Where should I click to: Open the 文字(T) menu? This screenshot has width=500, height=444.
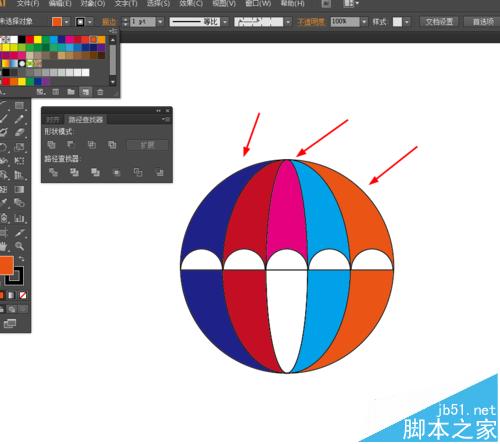point(126,4)
